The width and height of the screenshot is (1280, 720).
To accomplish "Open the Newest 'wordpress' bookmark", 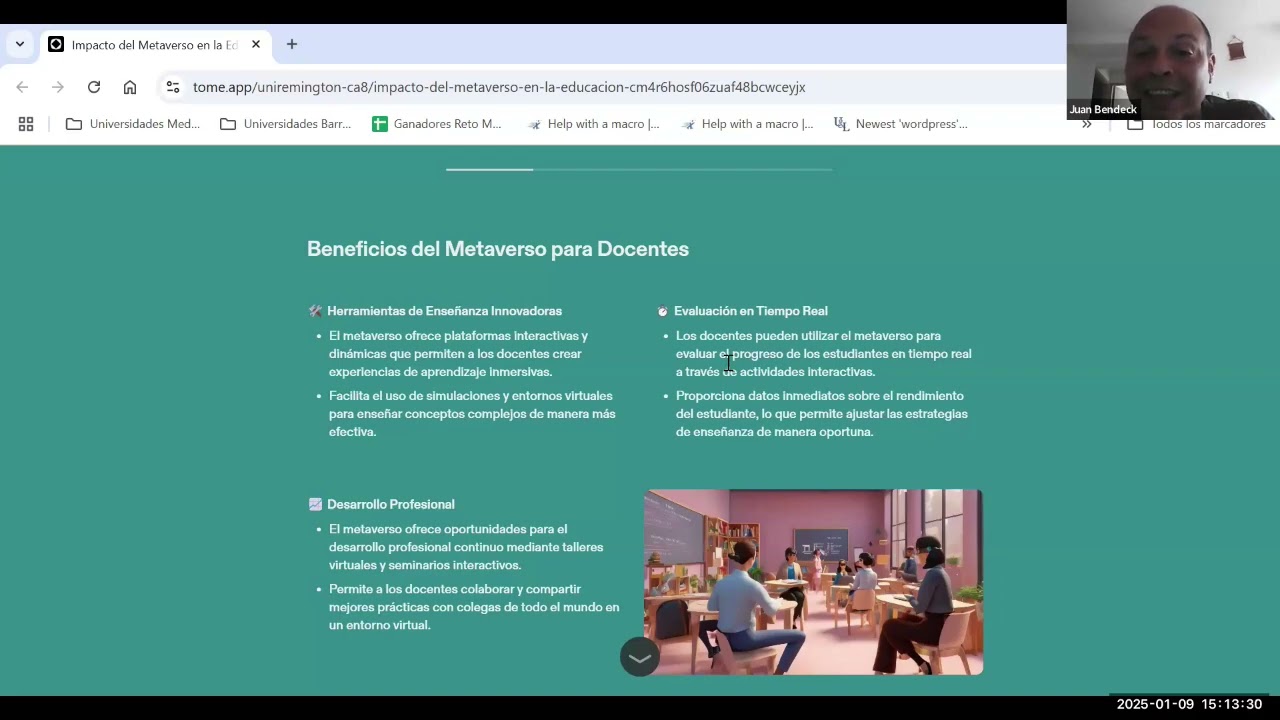I will [x=900, y=124].
